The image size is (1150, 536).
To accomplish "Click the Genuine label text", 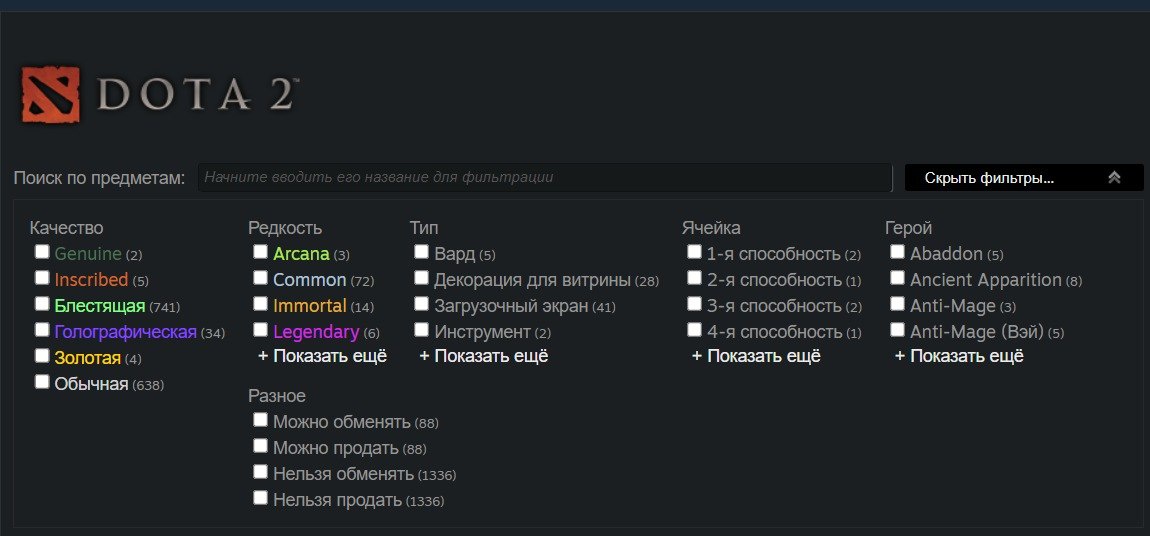I will tap(88, 254).
